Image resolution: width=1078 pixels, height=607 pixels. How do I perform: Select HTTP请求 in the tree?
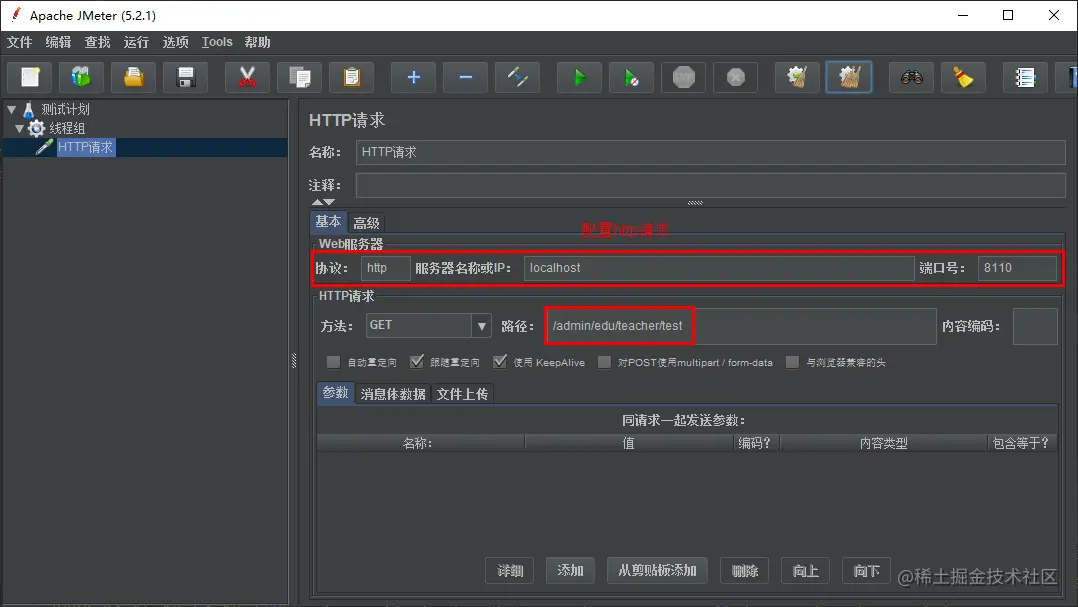coord(86,147)
